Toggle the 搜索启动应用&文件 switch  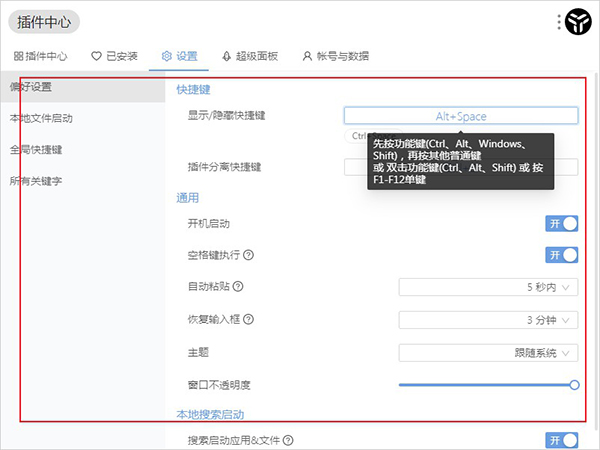[x=561, y=440]
